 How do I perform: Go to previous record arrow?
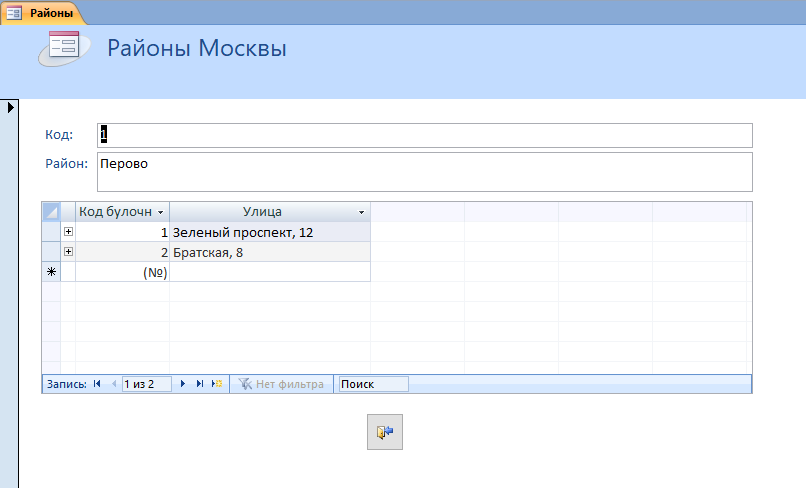pos(114,384)
